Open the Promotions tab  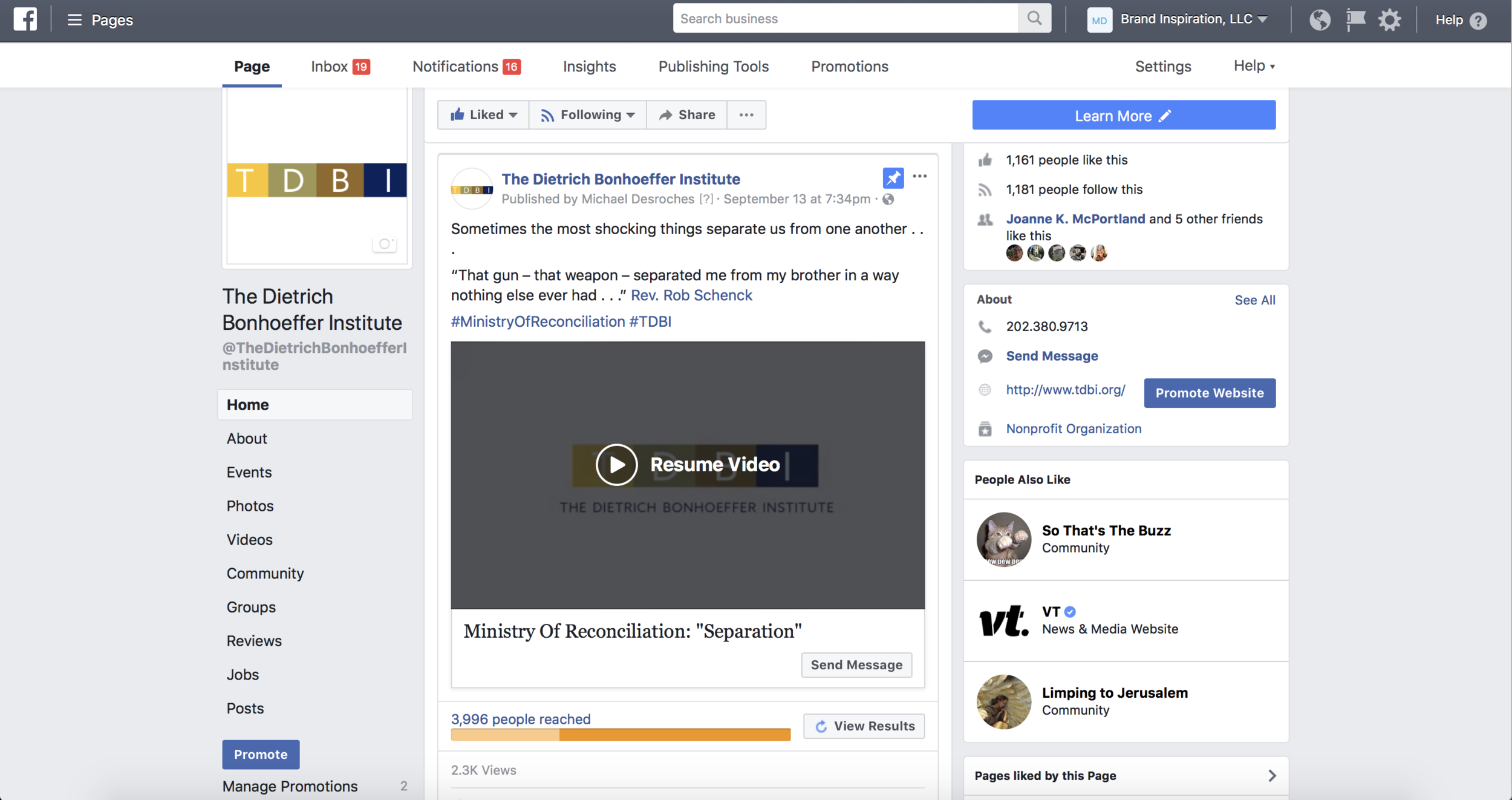(850, 67)
